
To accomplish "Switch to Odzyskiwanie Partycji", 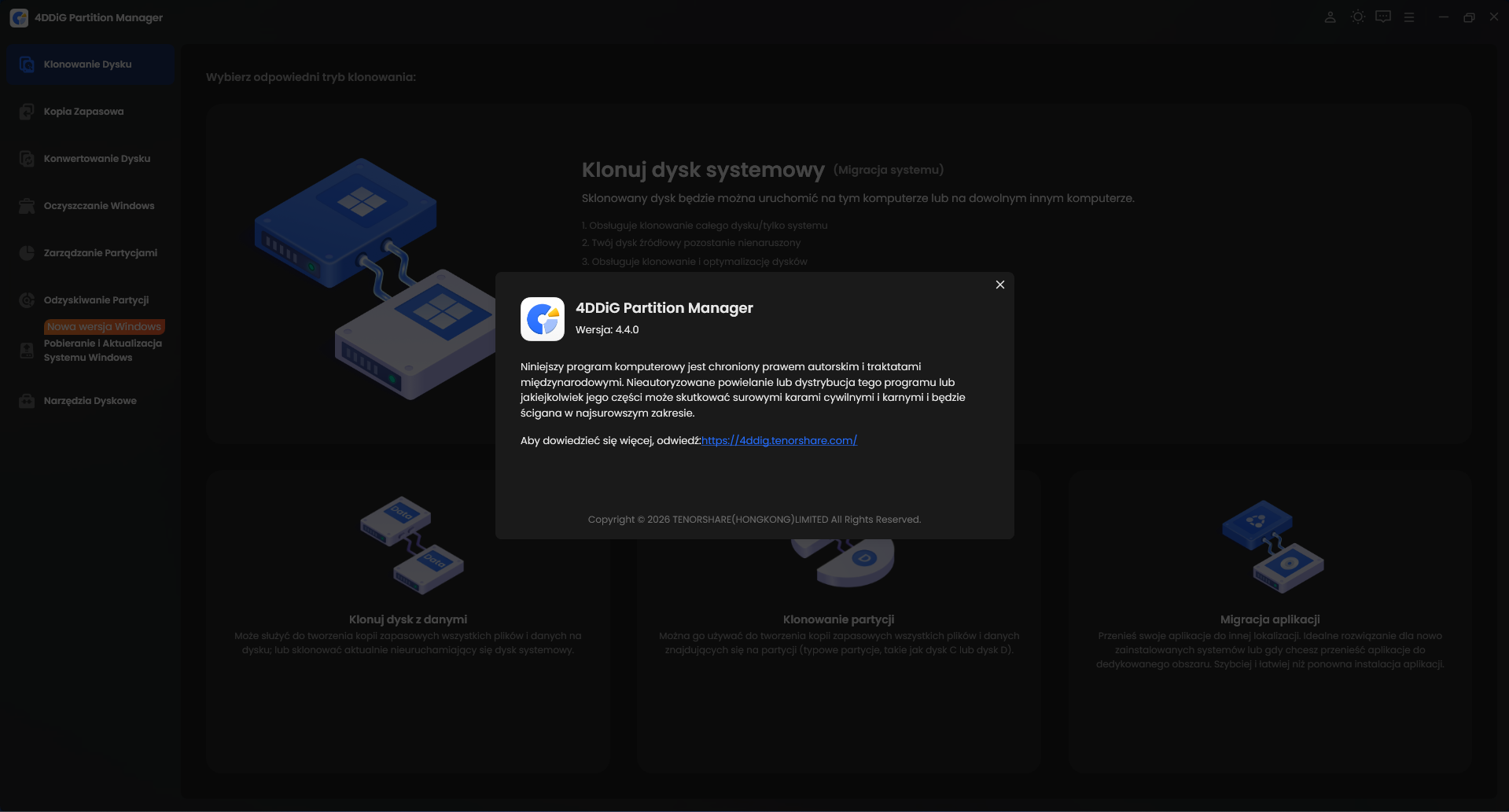I will click(x=90, y=300).
